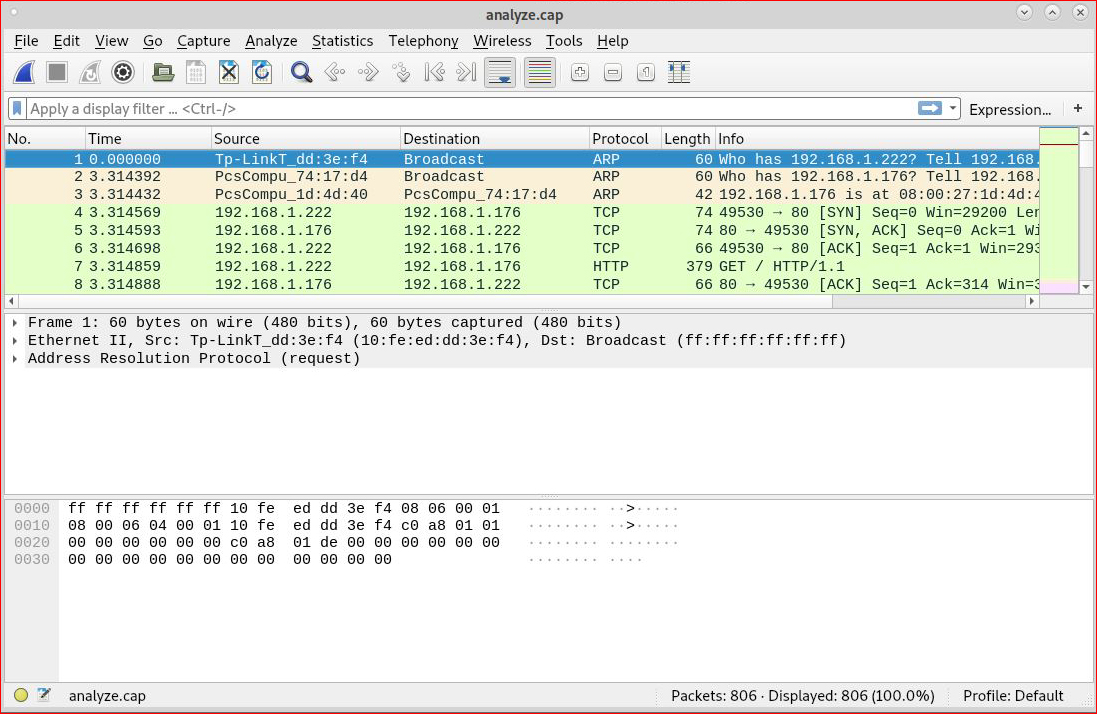Start capturing packets with the shark fin icon
Image resolution: width=1097 pixels, height=714 pixels.
pos(24,72)
